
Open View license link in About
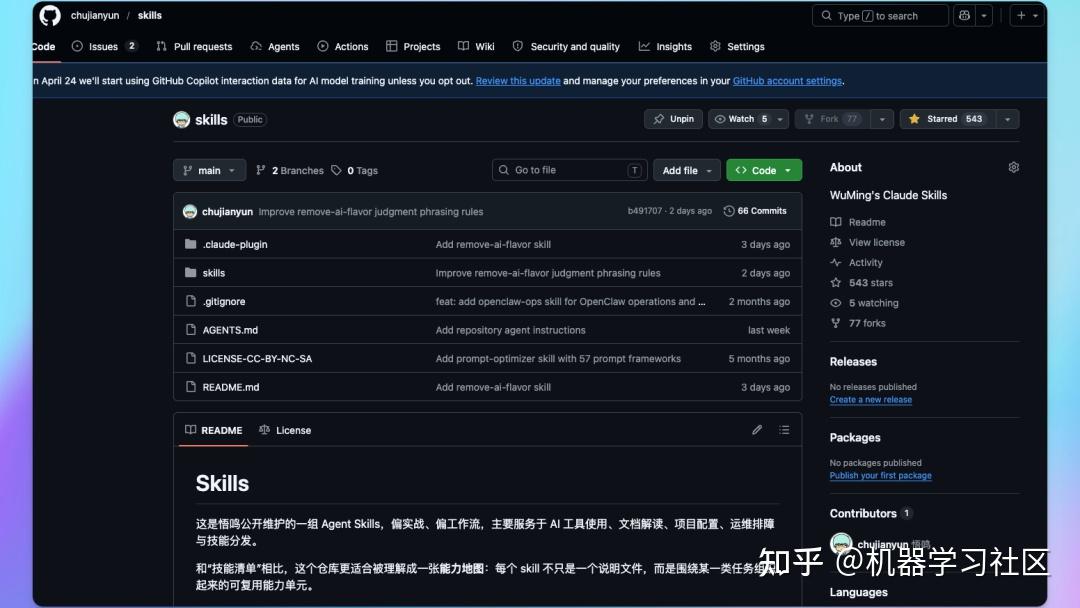(x=867, y=242)
